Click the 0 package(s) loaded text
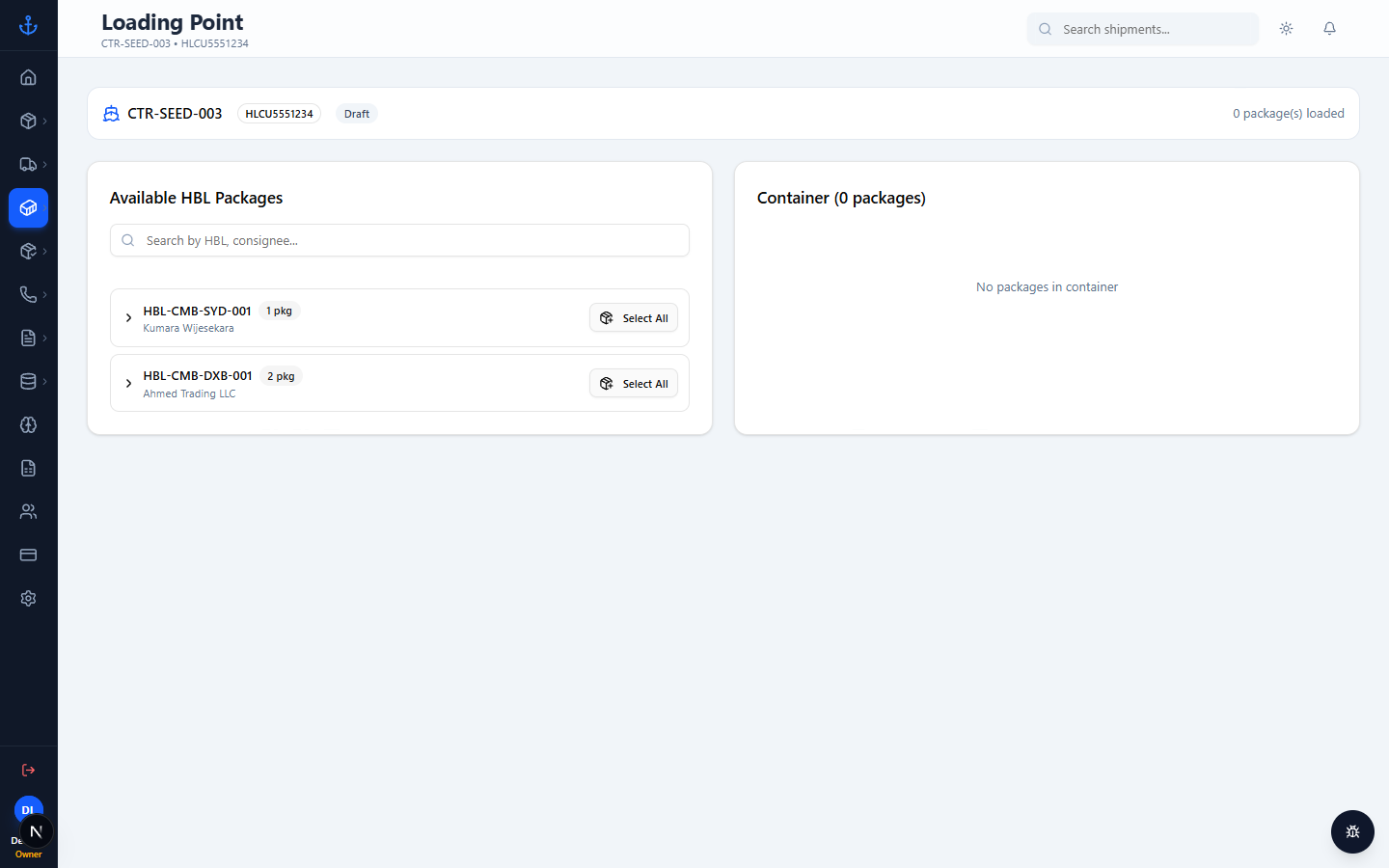This screenshot has width=1389, height=868. coord(1288,114)
